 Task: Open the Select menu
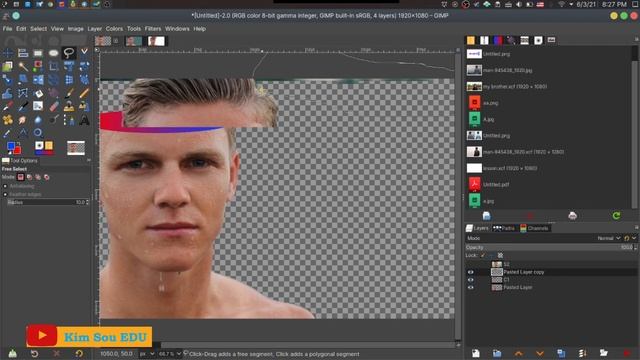(x=38, y=29)
